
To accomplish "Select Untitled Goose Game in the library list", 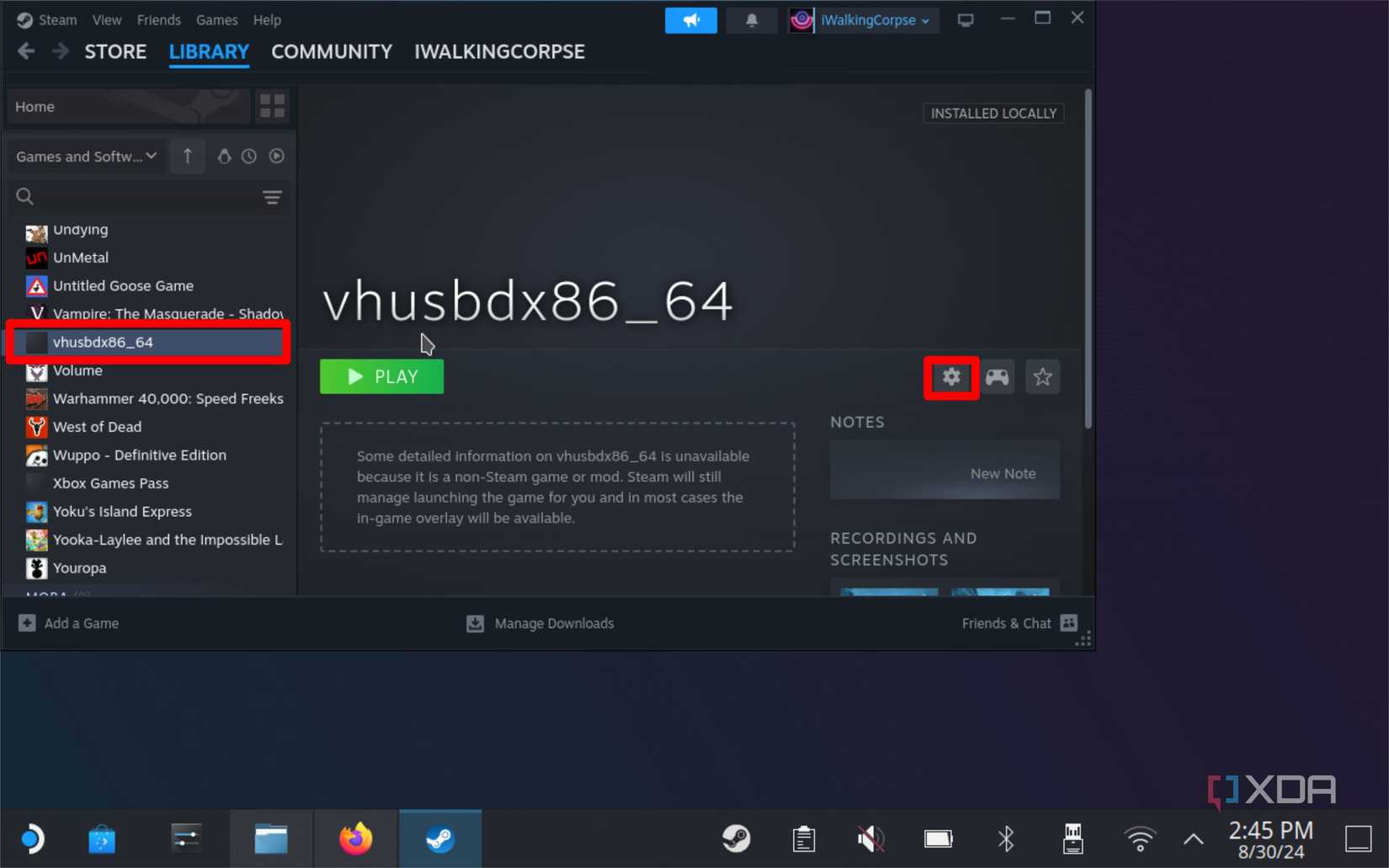I will tap(123, 285).
